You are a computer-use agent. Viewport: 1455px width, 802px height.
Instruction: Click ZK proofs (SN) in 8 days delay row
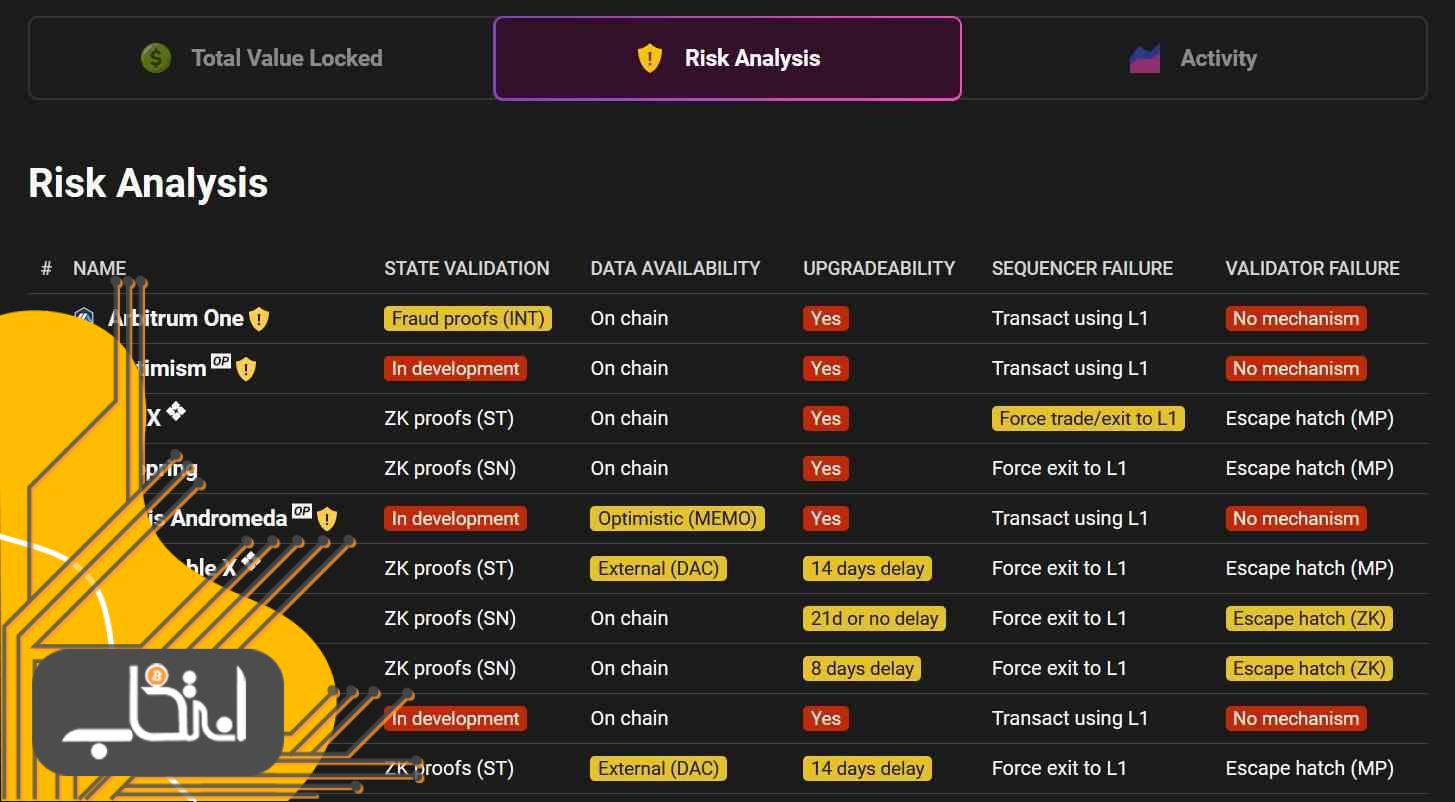tap(450, 668)
